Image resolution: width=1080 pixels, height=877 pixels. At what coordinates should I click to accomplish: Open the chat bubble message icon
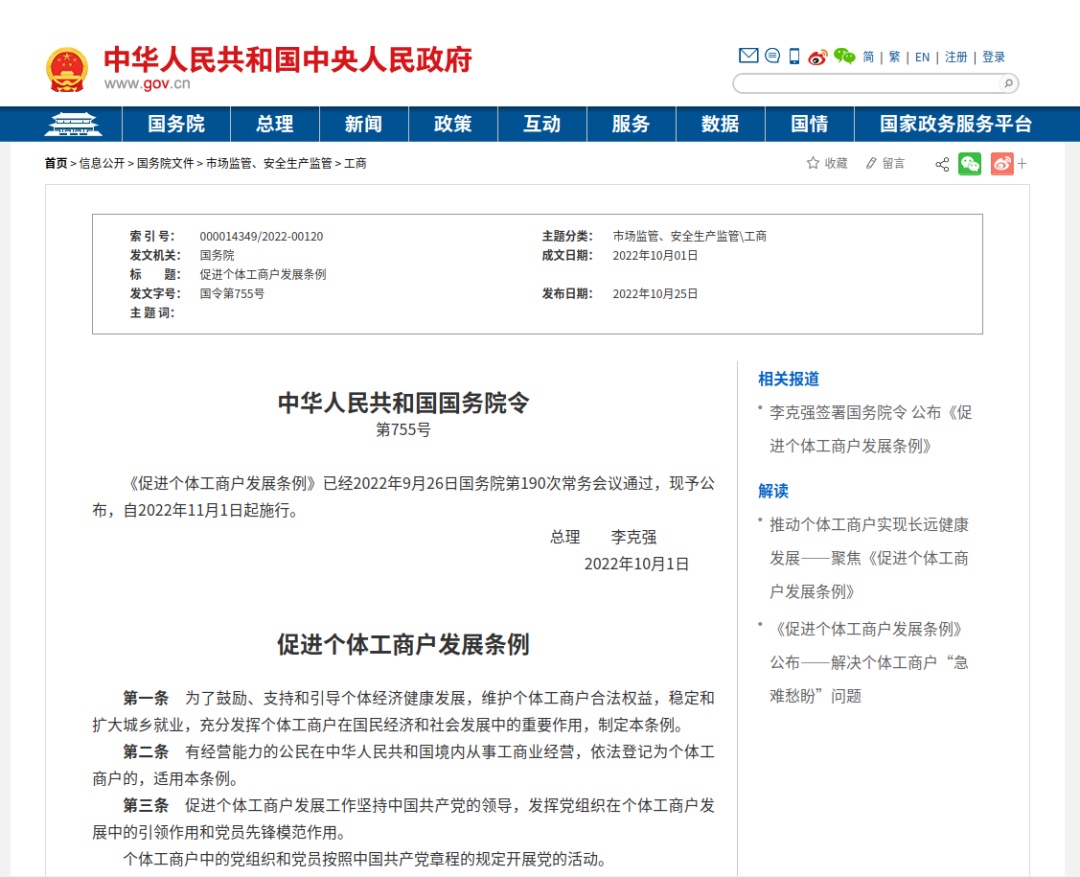(x=772, y=56)
